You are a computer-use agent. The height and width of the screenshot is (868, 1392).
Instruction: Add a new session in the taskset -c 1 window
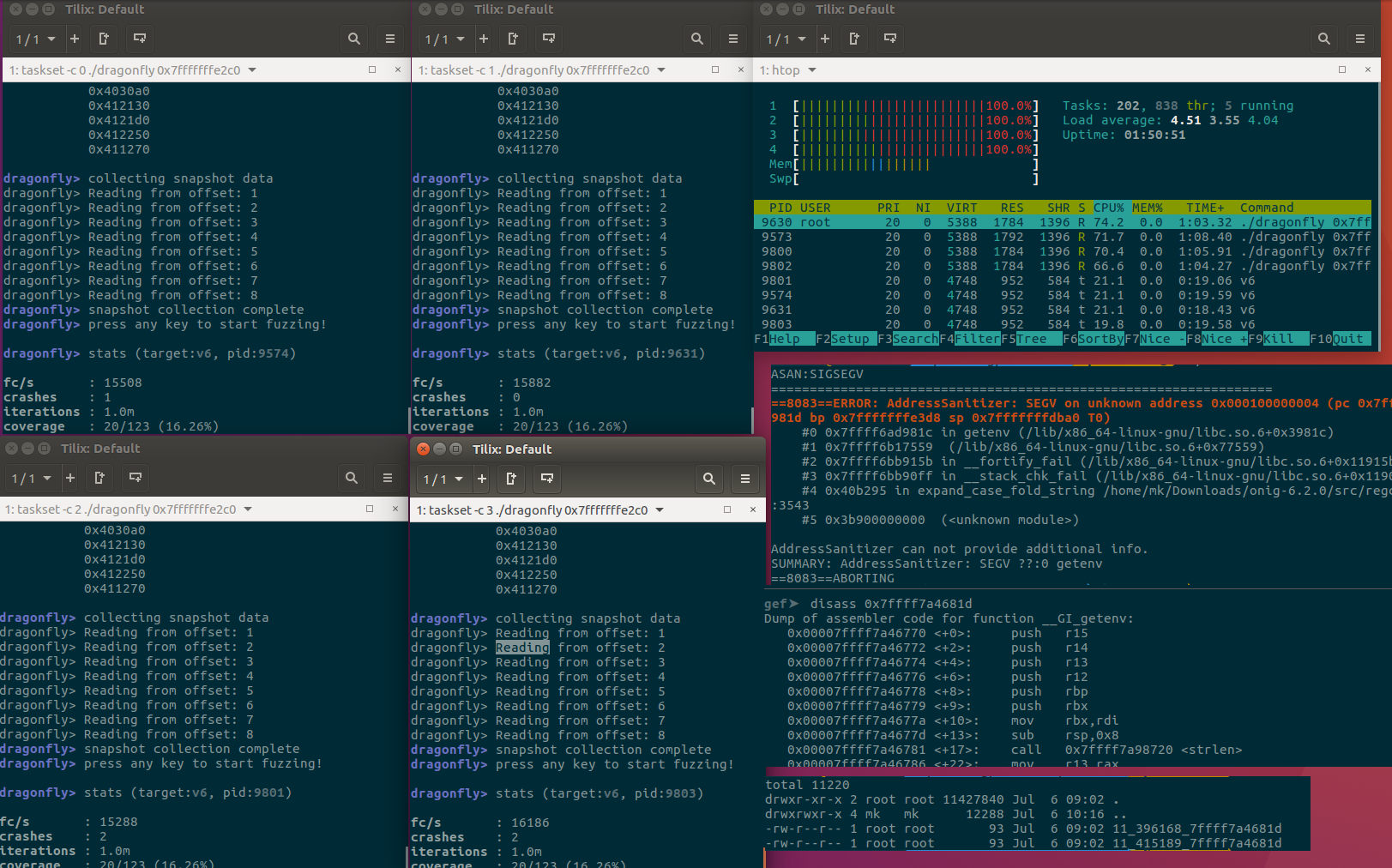[484, 39]
